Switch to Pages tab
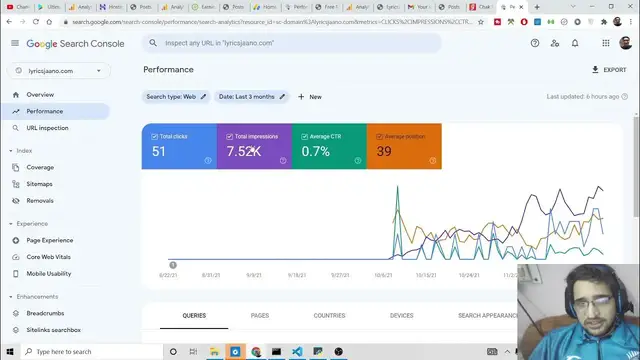Viewport: 640px width, 360px height. [x=260, y=316]
